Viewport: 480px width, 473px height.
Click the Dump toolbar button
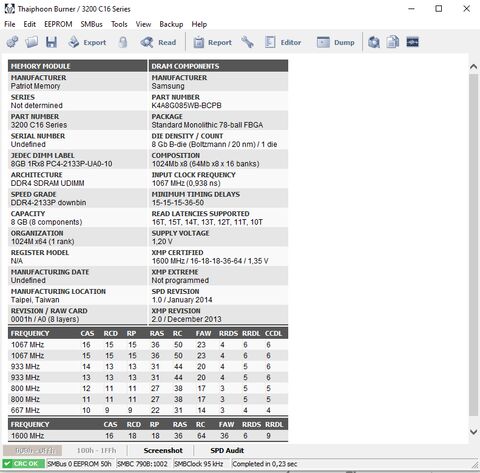335,42
